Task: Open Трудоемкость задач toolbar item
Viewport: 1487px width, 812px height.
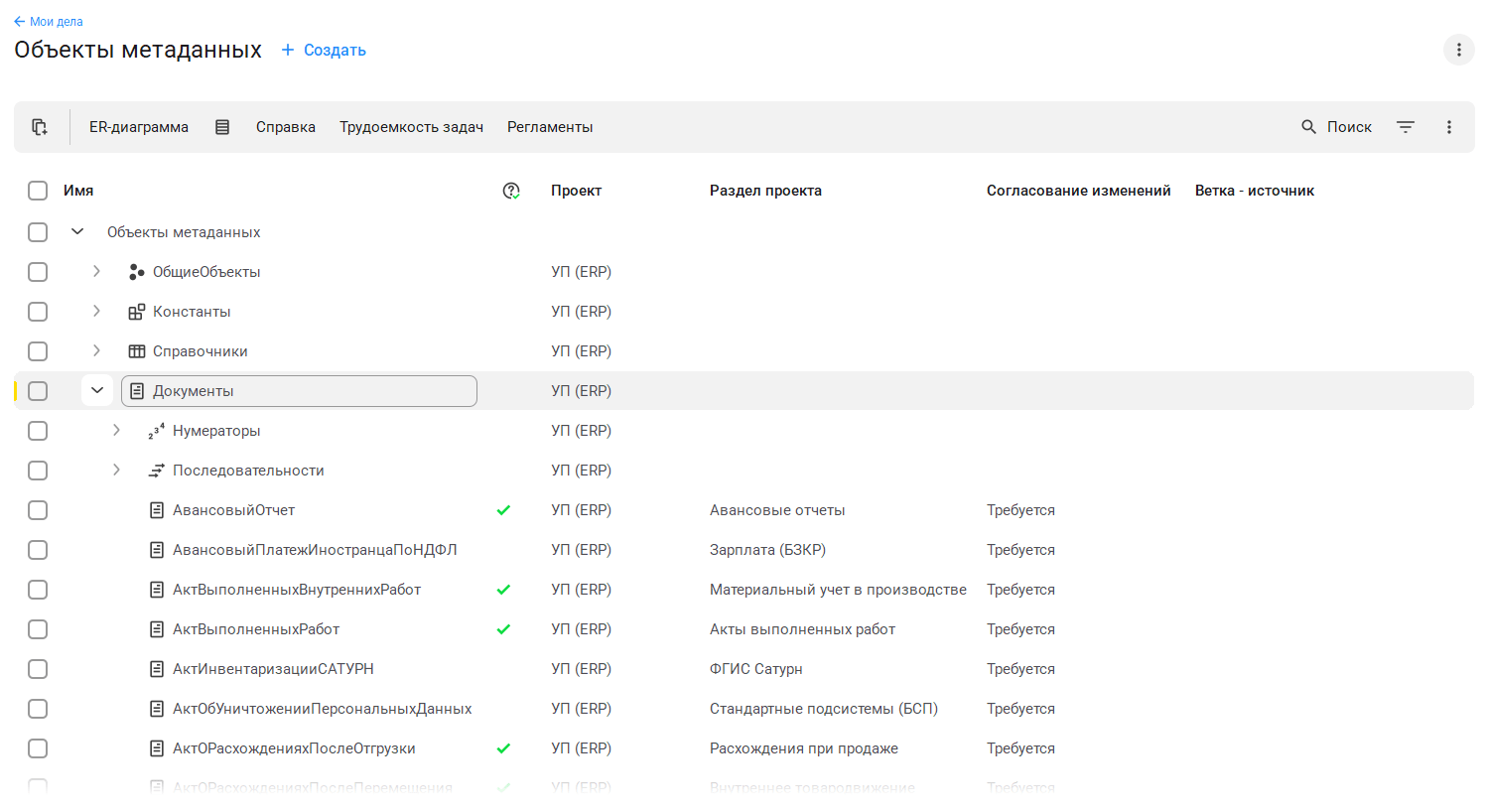Action: 411,127
